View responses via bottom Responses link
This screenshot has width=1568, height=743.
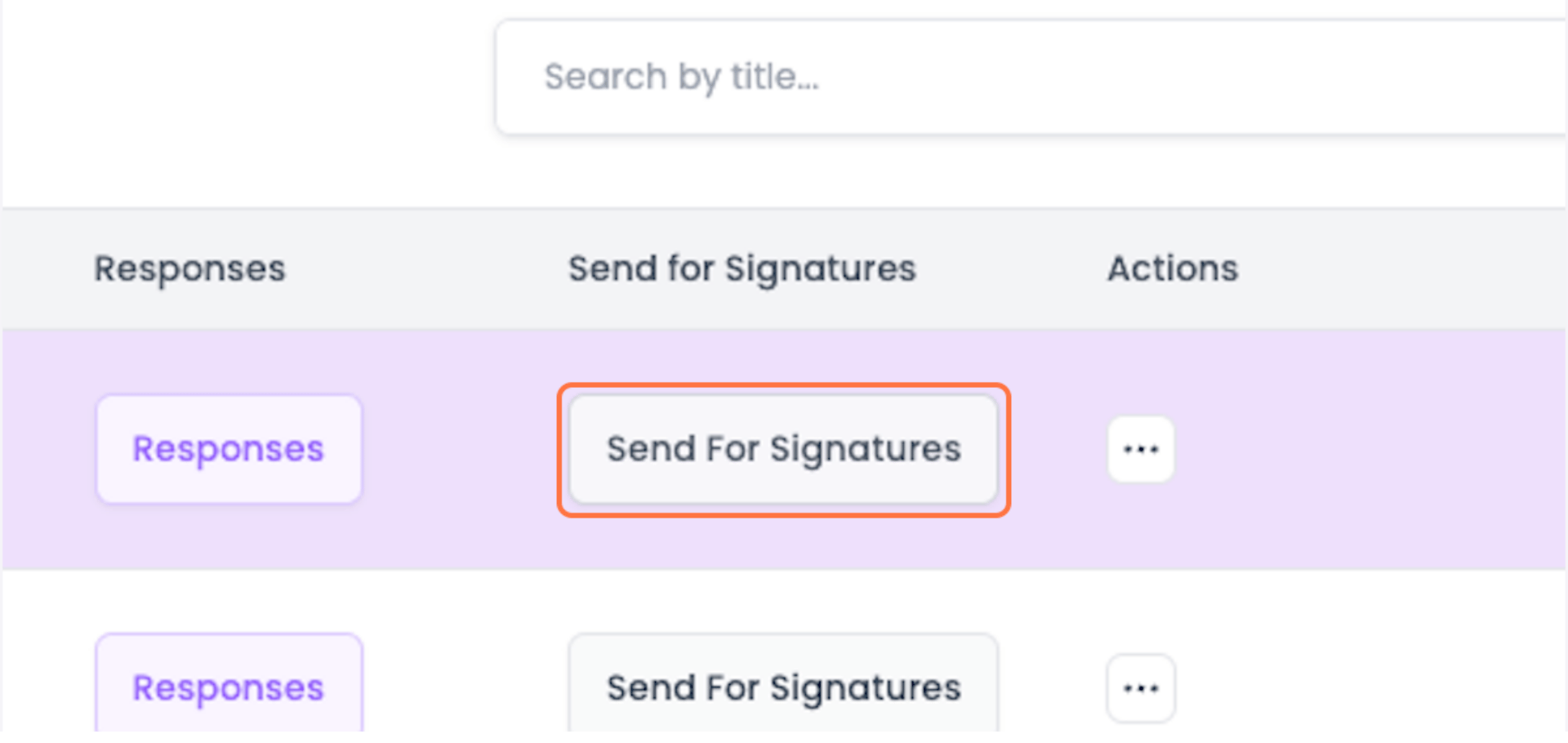(x=229, y=687)
